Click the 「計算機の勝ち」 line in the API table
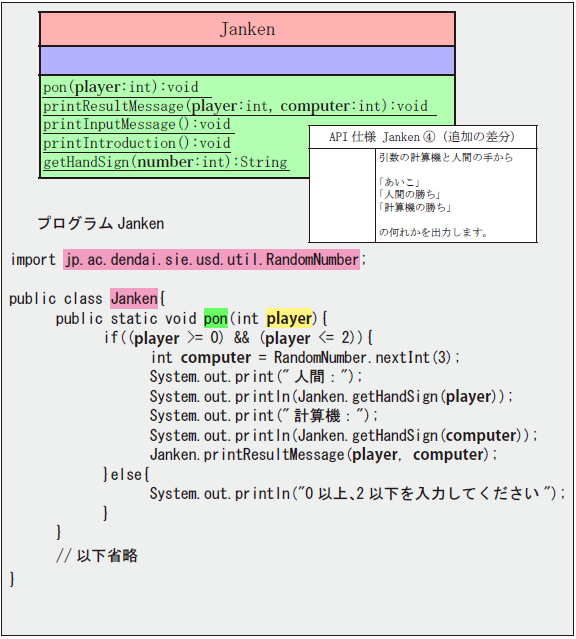Screen dimensions: 576x639 [415, 207]
